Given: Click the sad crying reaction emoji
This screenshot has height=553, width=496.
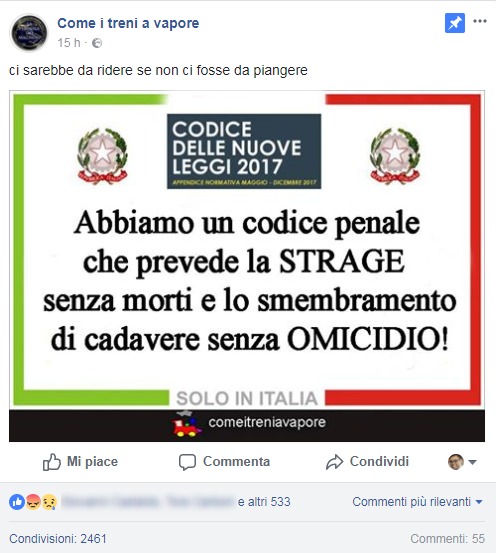Looking at the screenshot, I should tap(49, 502).
